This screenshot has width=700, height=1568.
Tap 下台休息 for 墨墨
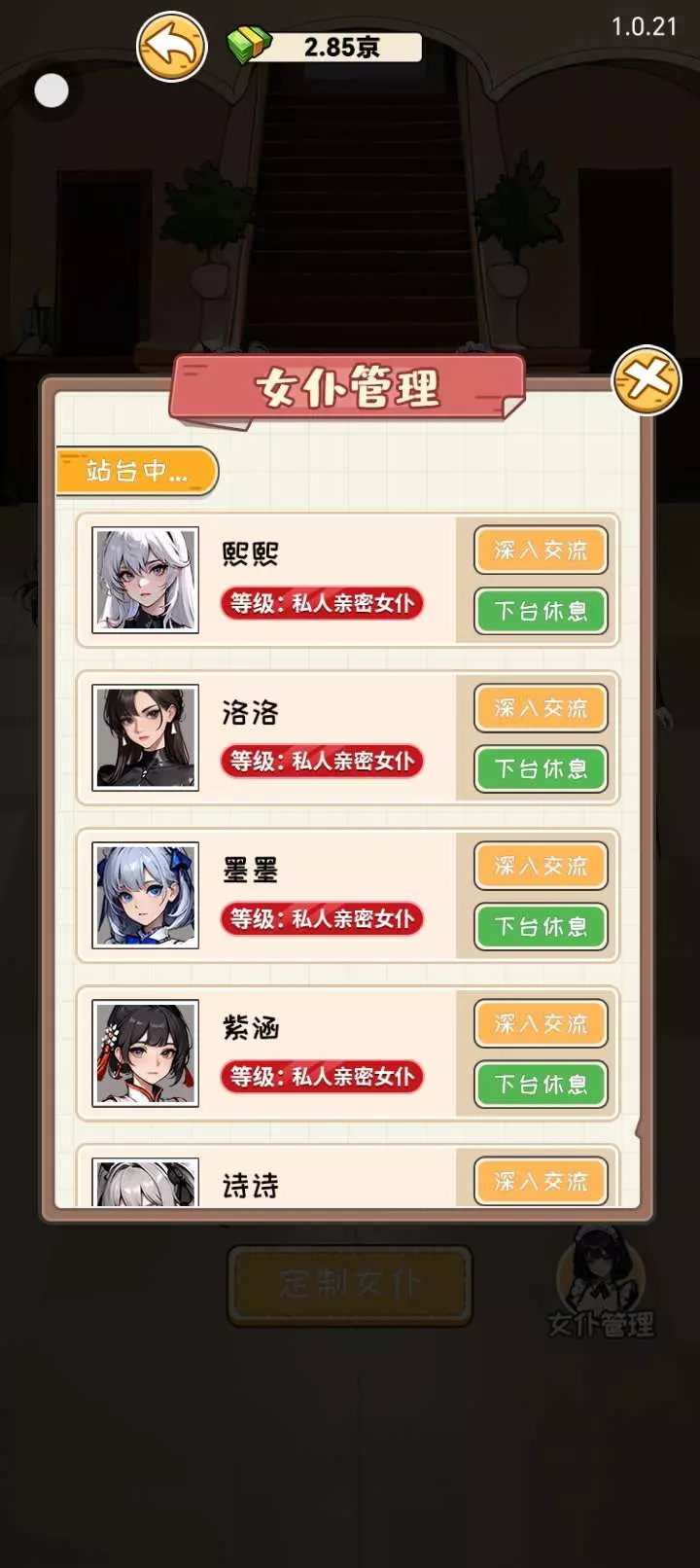541,926
